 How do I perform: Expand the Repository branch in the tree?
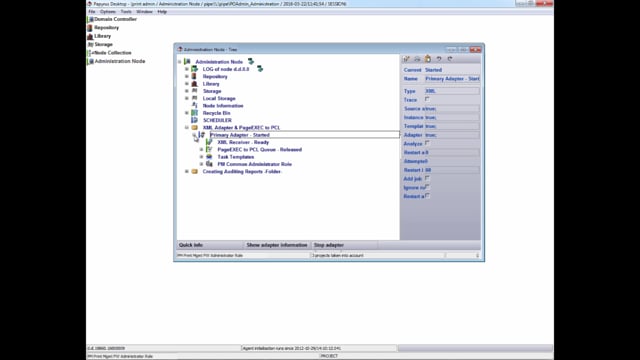[x=187, y=76]
